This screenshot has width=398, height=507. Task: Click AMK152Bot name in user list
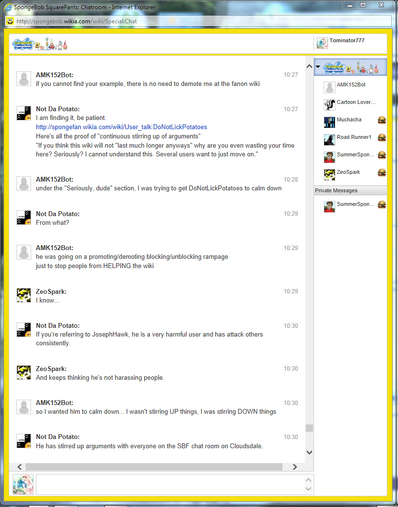351,85
